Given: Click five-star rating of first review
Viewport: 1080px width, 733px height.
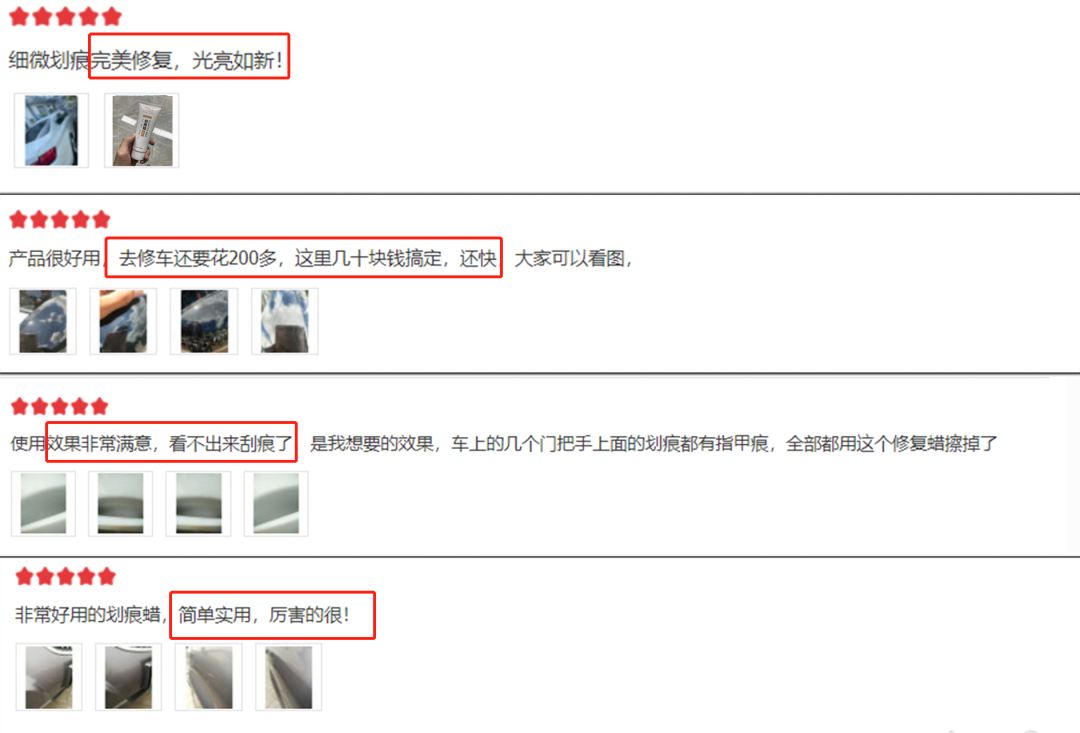Looking at the screenshot, I should tap(65, 17).
